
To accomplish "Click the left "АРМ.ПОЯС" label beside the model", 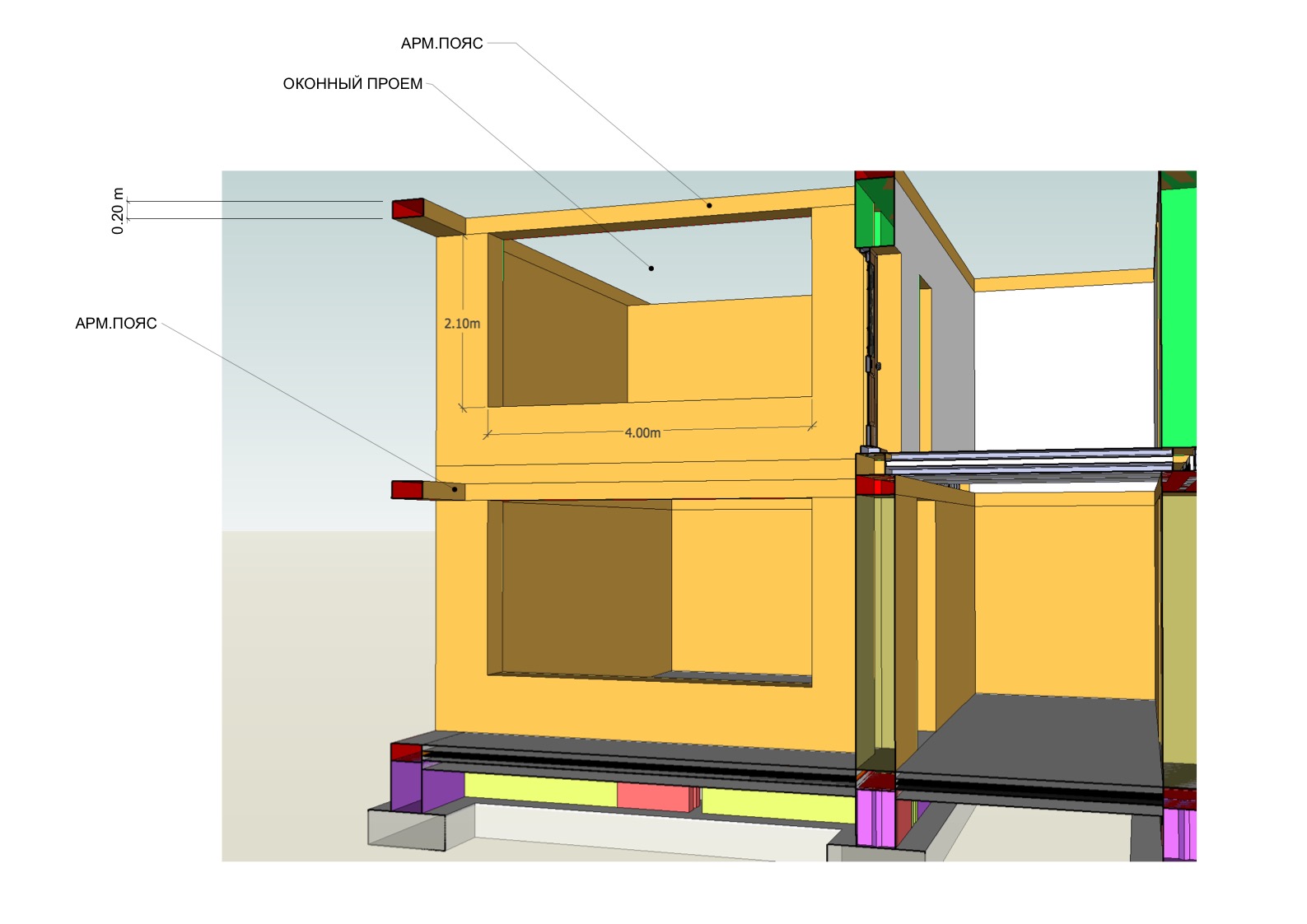I will [x=116, y=324].
